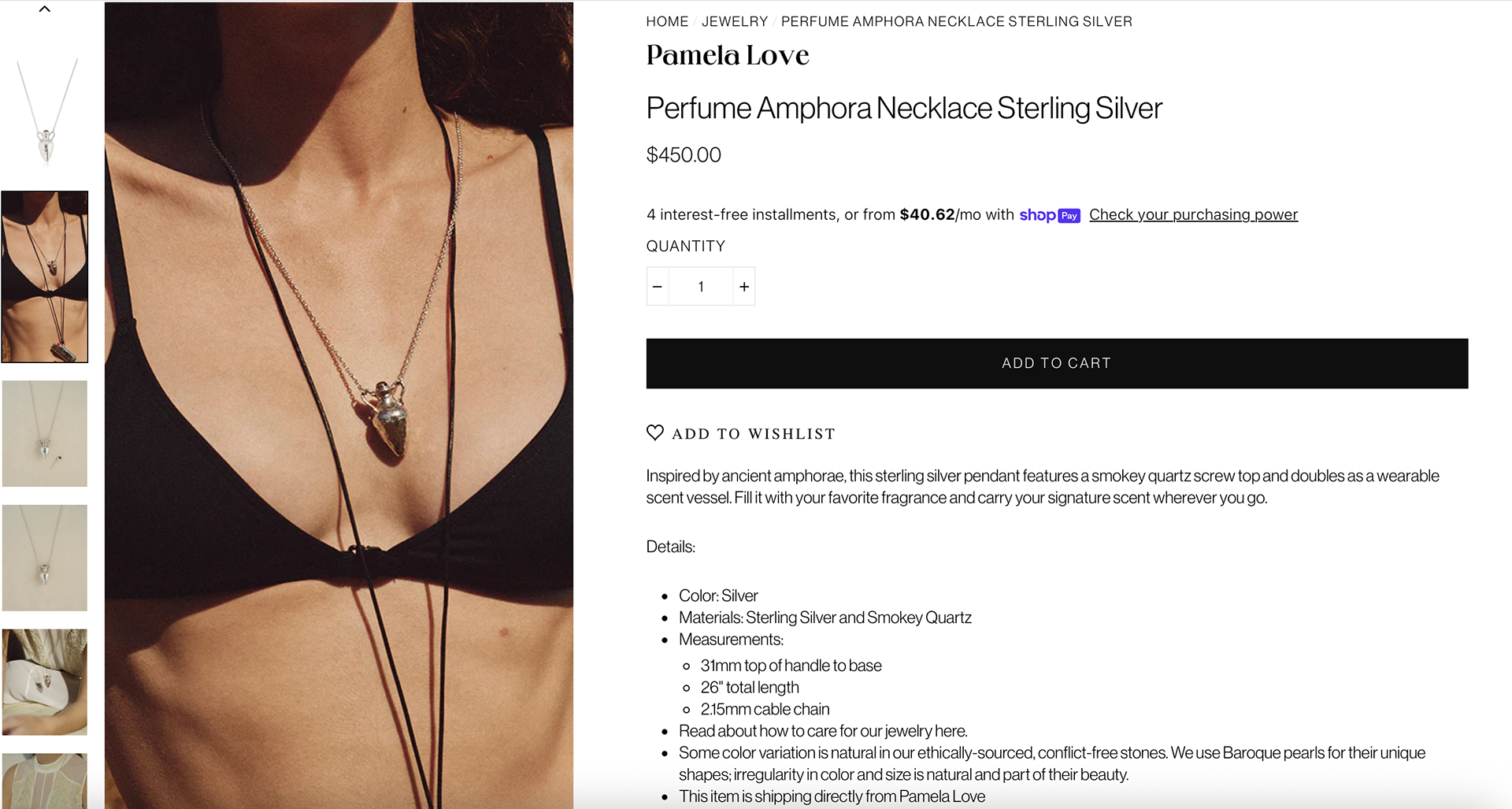Open the Check your purchasing power link
Viewport: 1512px width, 809px height.
tap(1193, 214)
